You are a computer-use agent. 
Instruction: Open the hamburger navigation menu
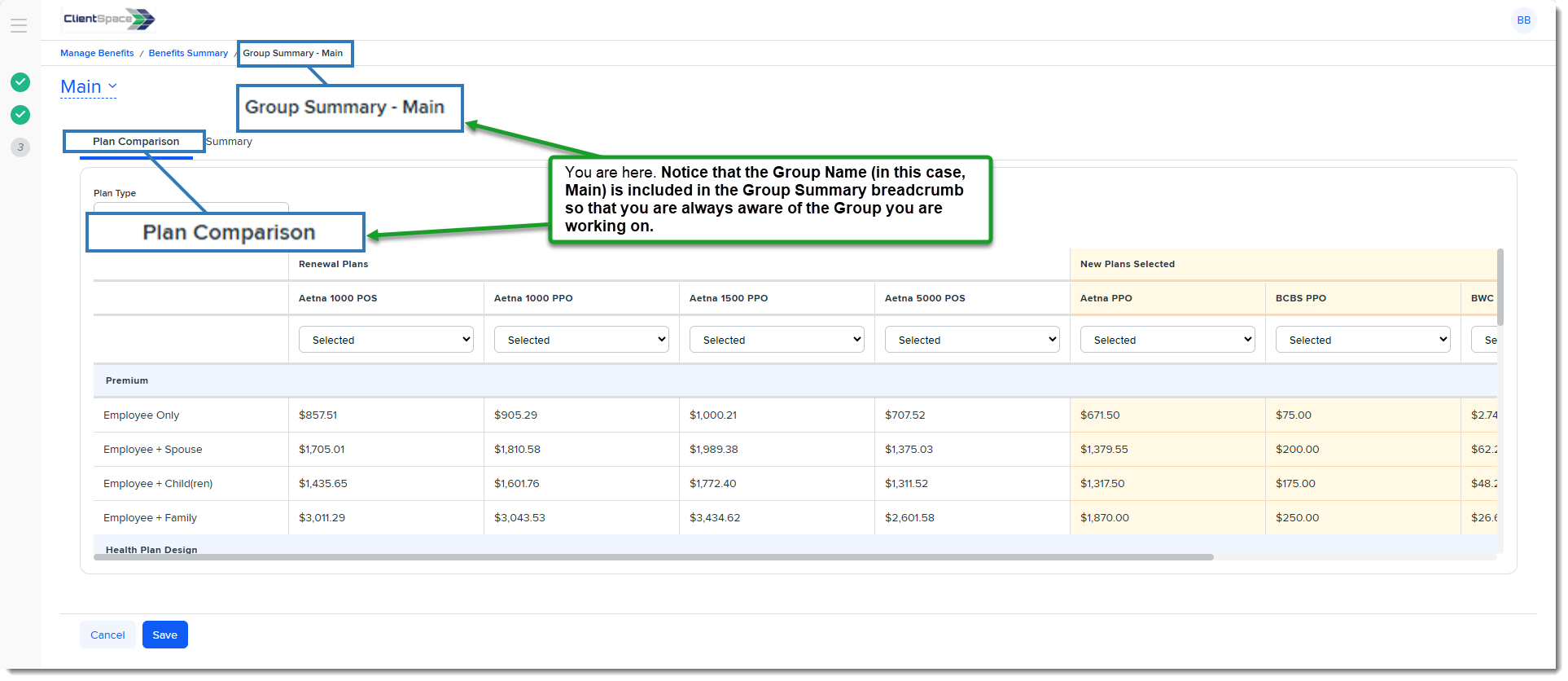19,25
